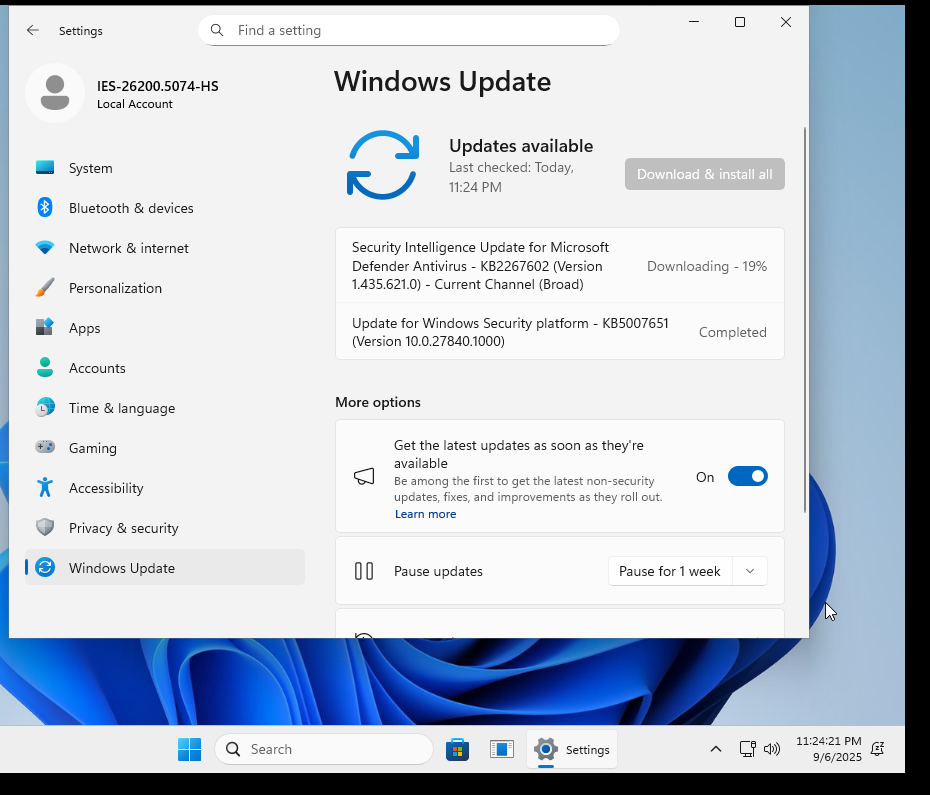Open the taskbar app next to Microsoft Store
The image size is (930, 795).
click(502, 749)
